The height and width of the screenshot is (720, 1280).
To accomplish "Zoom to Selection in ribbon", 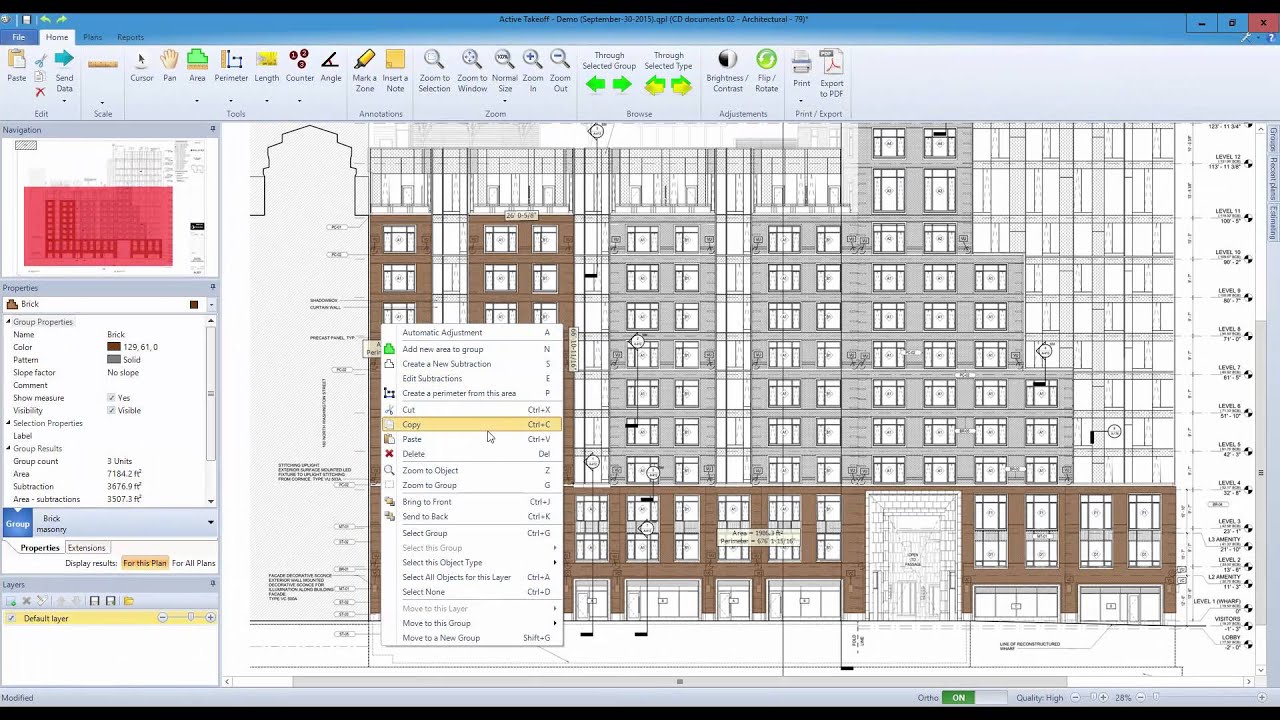I will click(434, 70).
